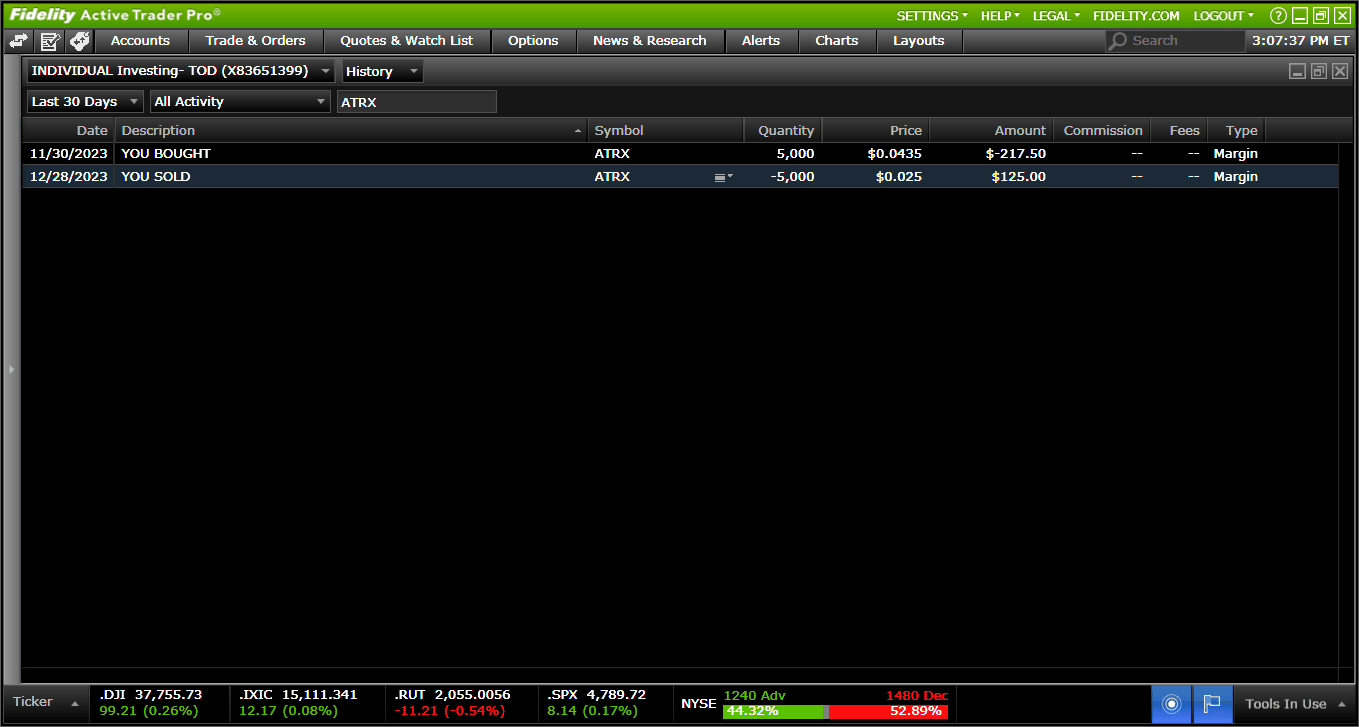The width and height of the screenshot is (1359, 727).
Task: Click the transfer arrows icon in the toolbar
Action: click(x=19, y=41)
